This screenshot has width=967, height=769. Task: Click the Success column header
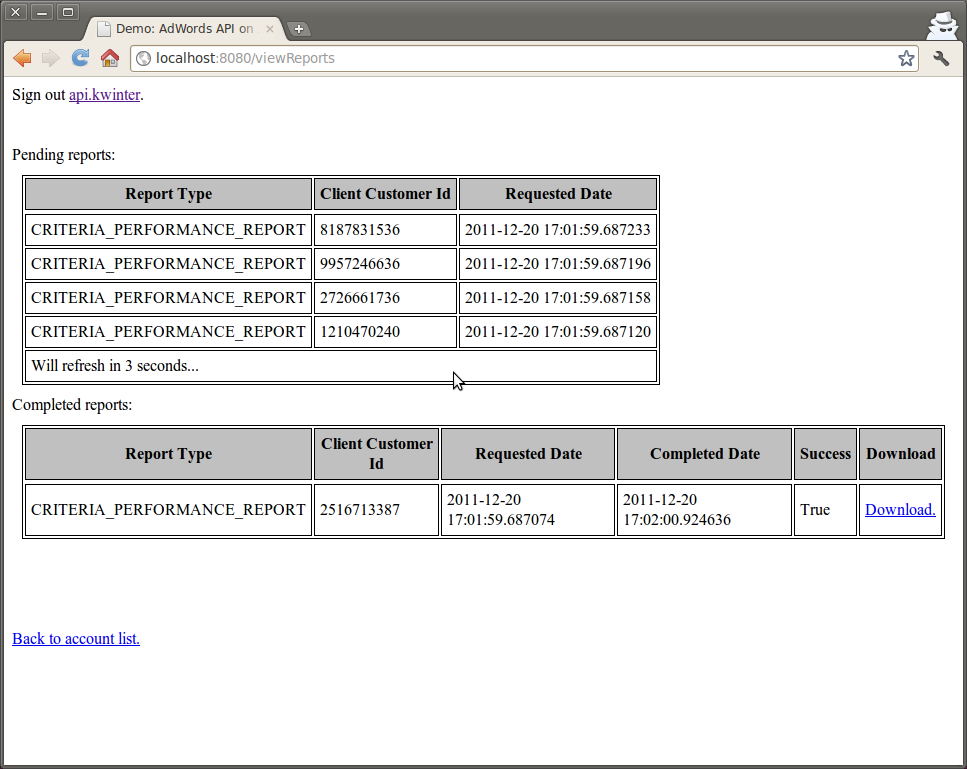[x=825, y=453]
